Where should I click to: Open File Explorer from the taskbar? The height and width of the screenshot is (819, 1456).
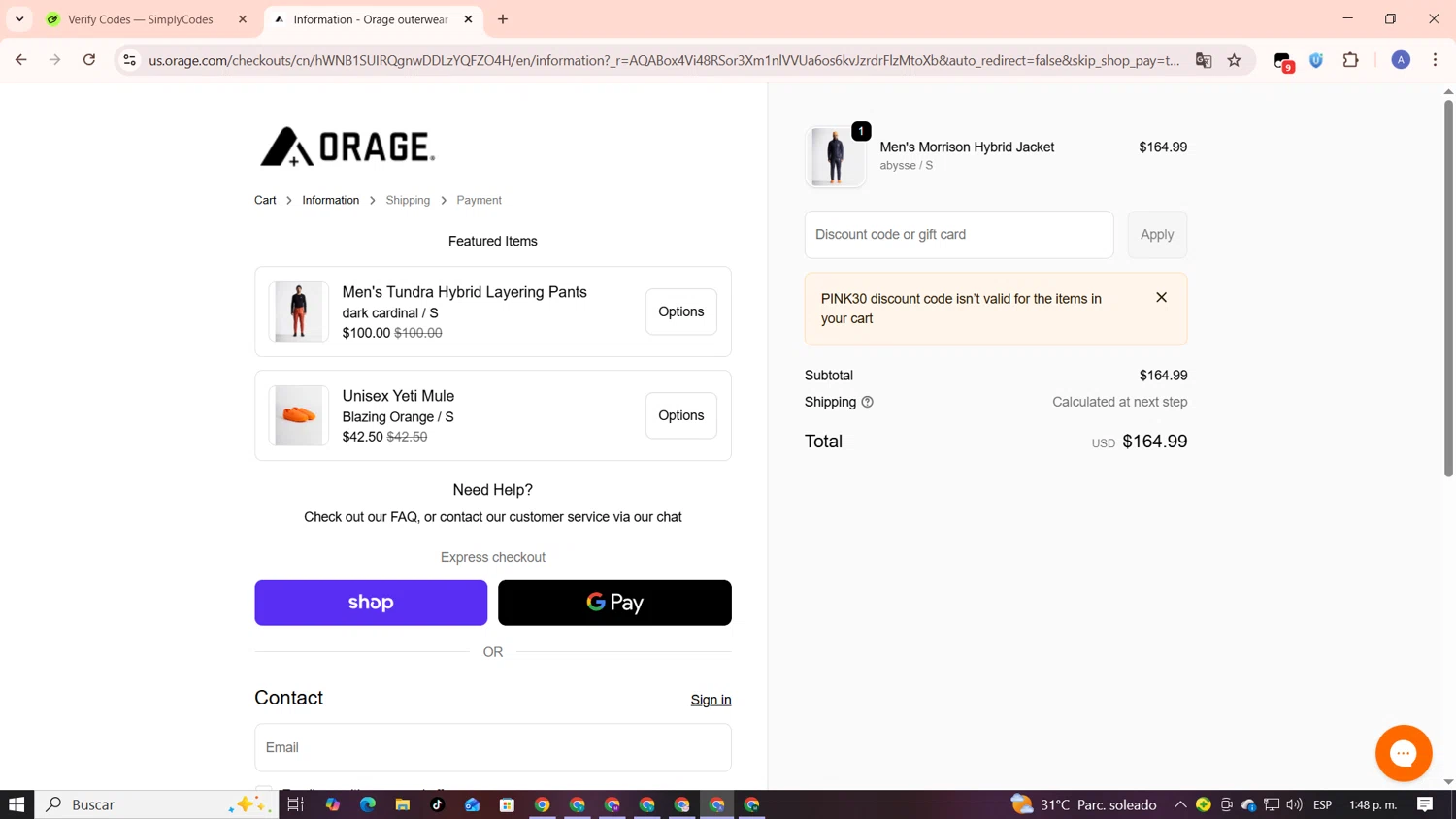403,804
